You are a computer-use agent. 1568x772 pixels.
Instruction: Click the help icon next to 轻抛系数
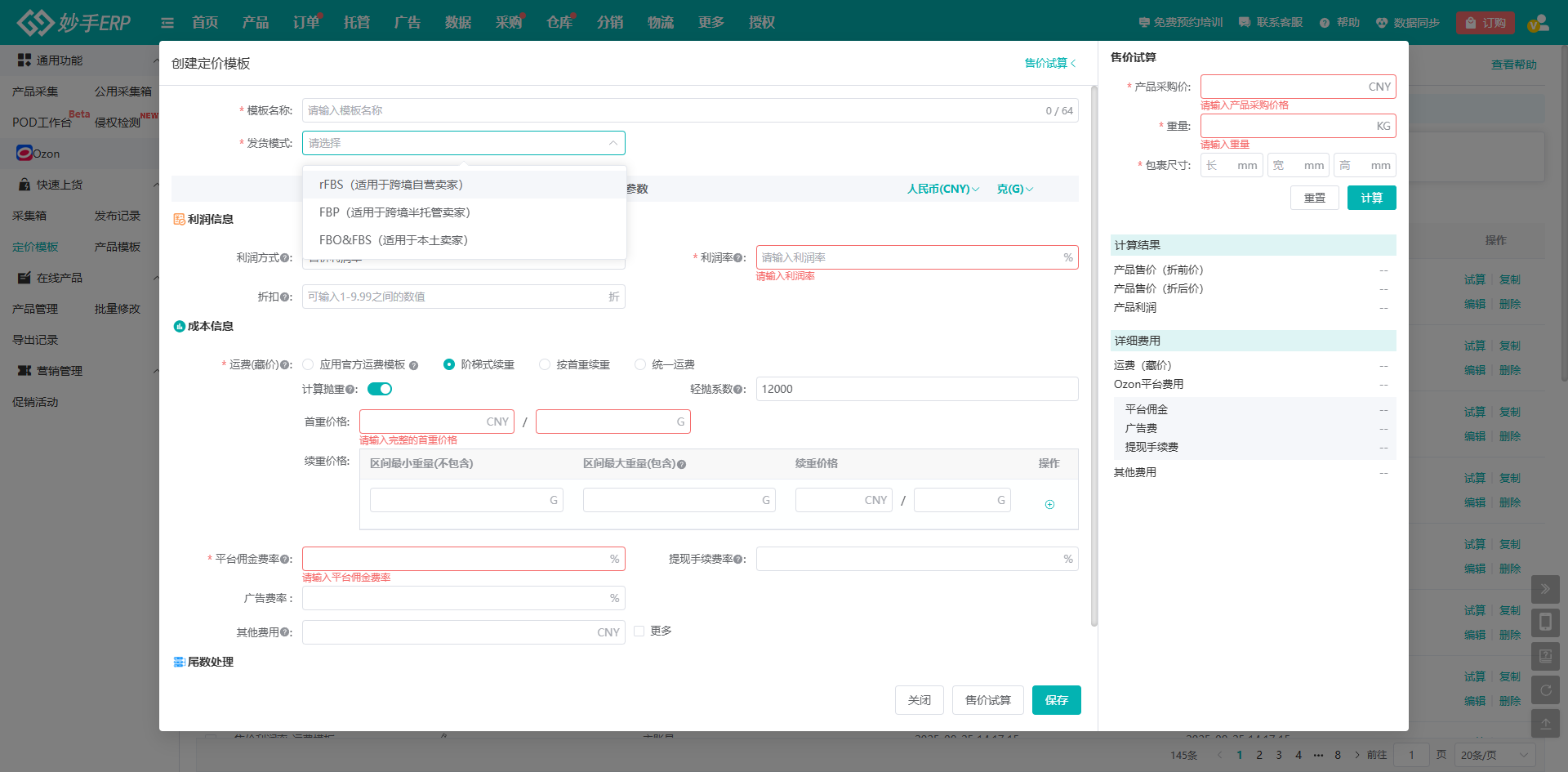point(738,390)
